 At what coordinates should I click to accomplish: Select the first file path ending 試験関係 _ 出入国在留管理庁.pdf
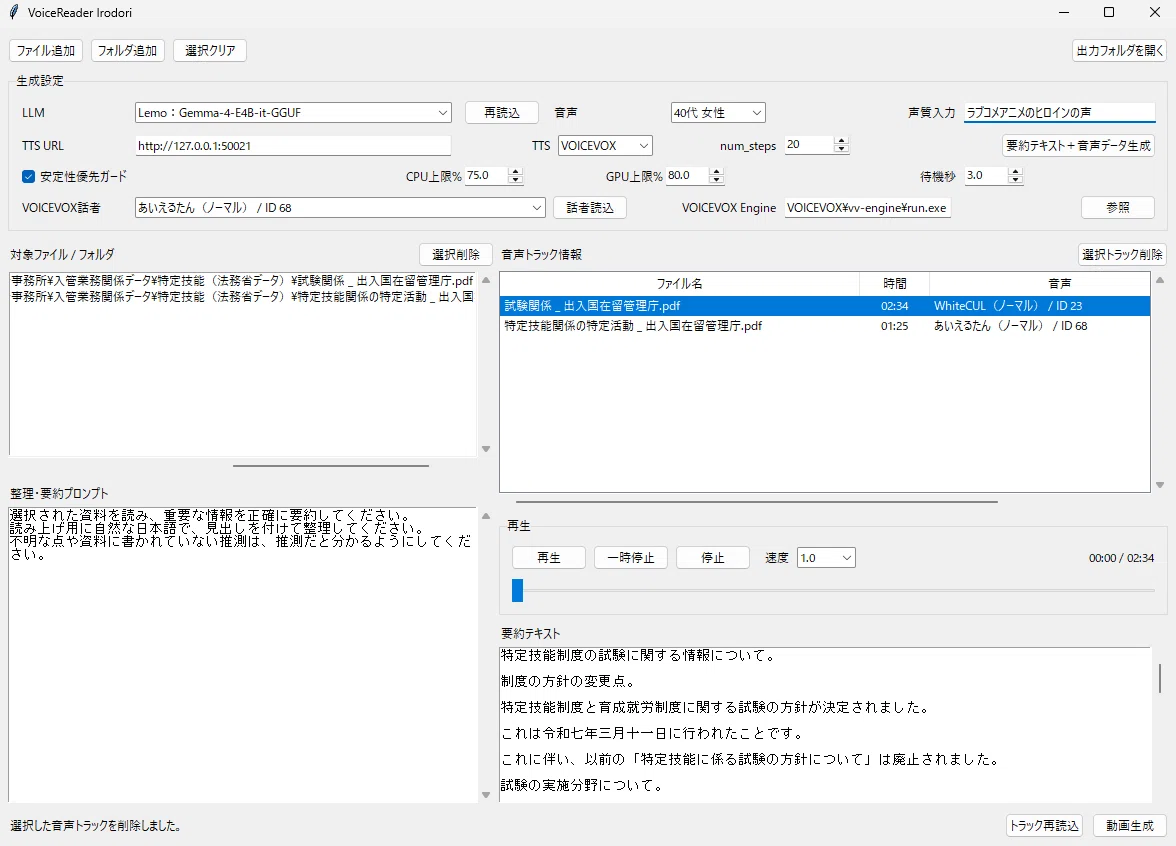(x=243, y=280)
